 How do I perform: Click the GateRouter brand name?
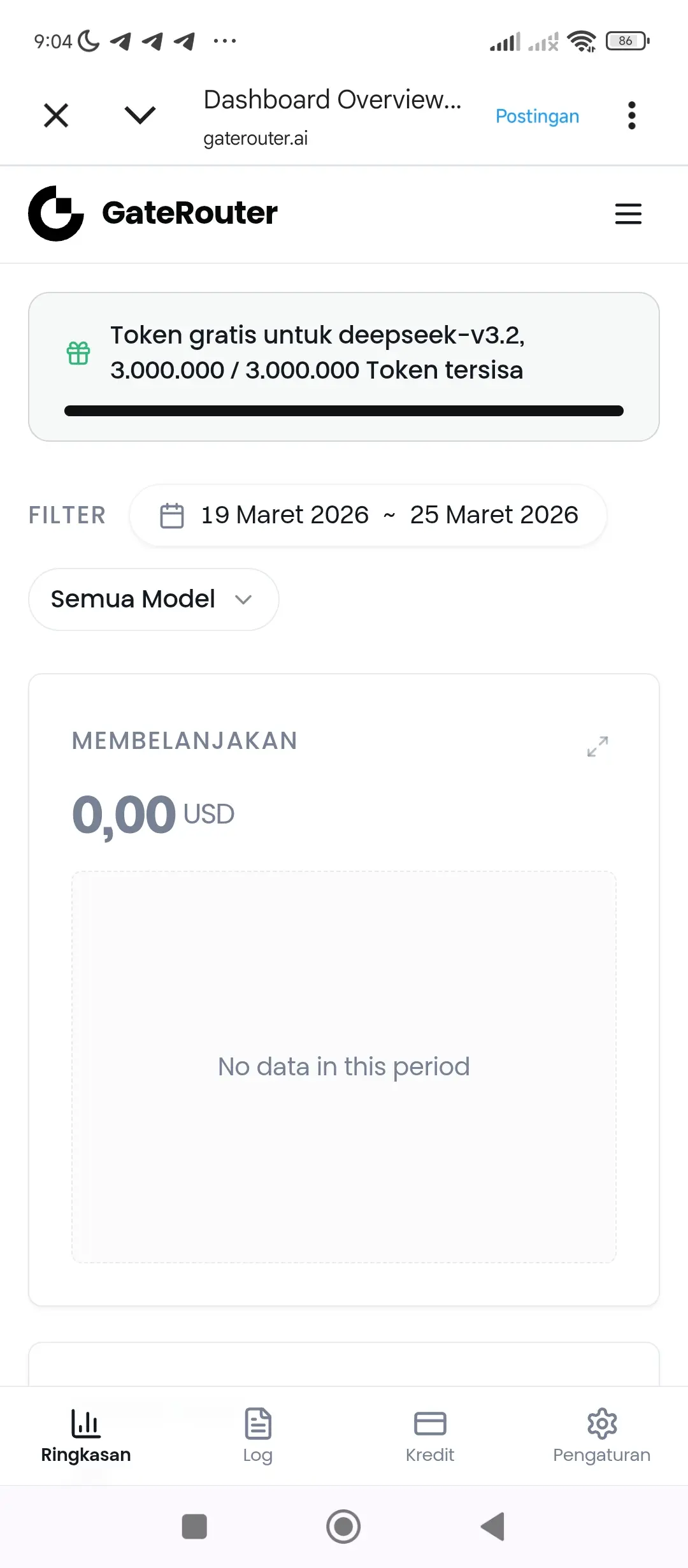[190, 213]
